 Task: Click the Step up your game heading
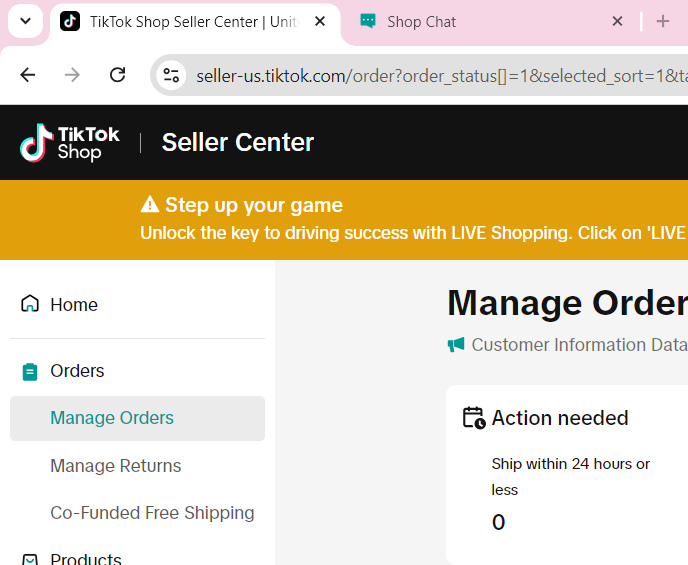pos(254,205)
